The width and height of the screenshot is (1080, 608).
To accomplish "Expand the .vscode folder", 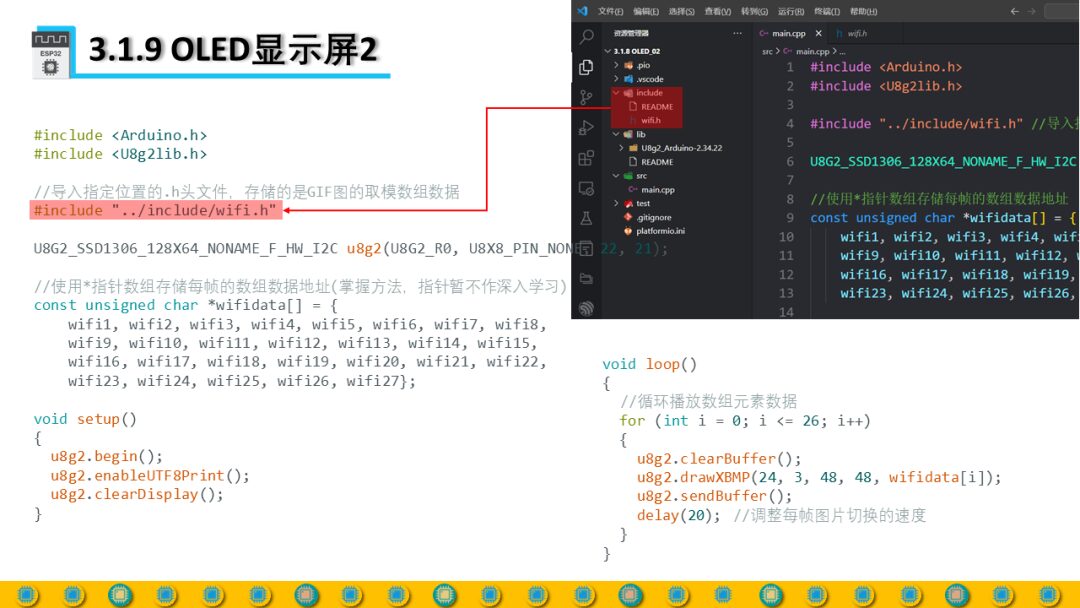I will (616, 79).
